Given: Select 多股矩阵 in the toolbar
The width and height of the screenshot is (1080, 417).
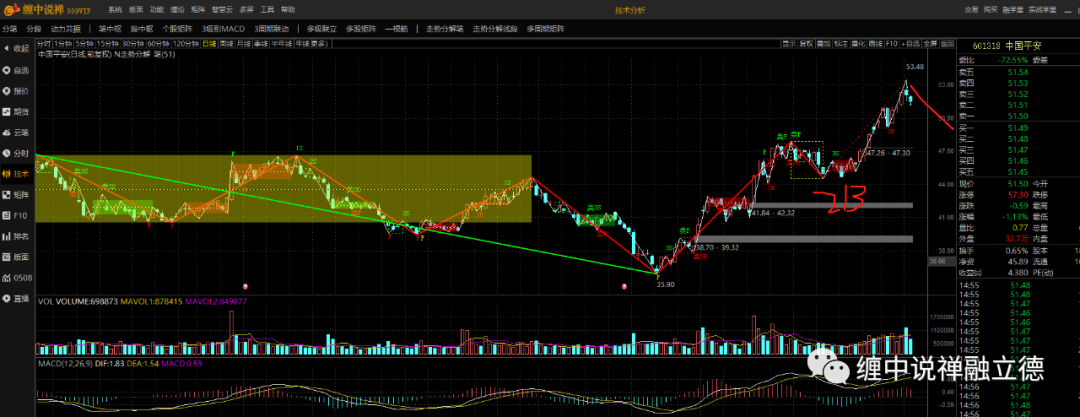Looking at the screenshot, I should point(361,29).
